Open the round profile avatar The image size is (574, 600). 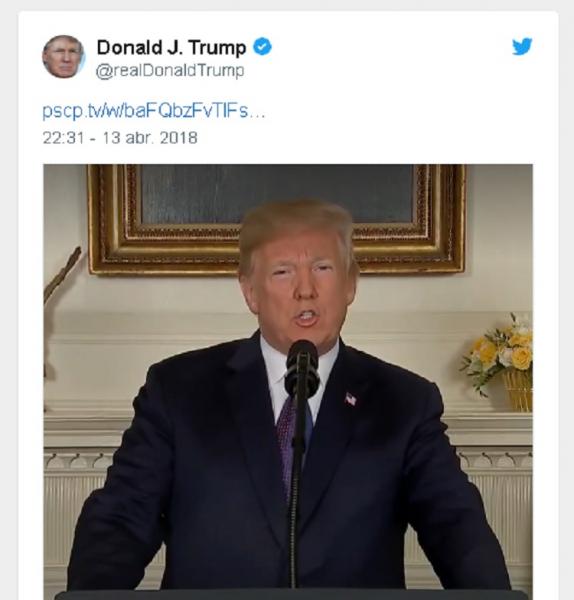64,57
